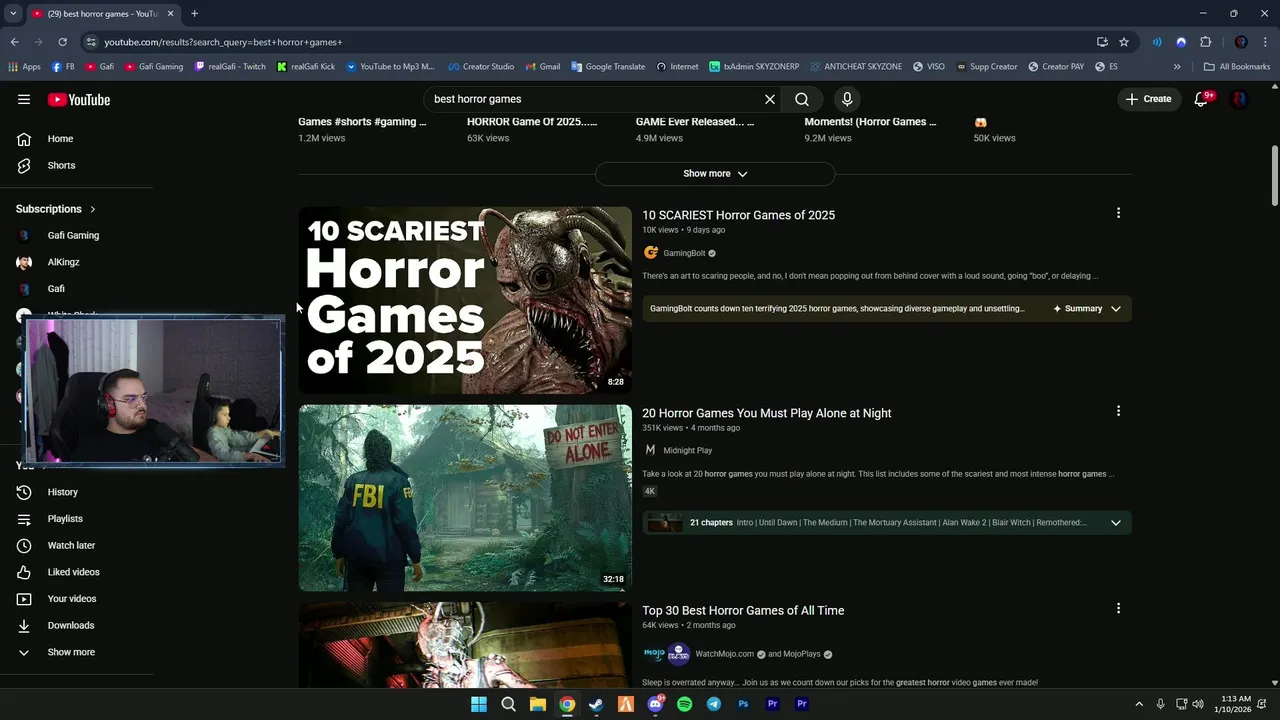
Task: Click the address bar URL
Action: click(x=223, y=42)
